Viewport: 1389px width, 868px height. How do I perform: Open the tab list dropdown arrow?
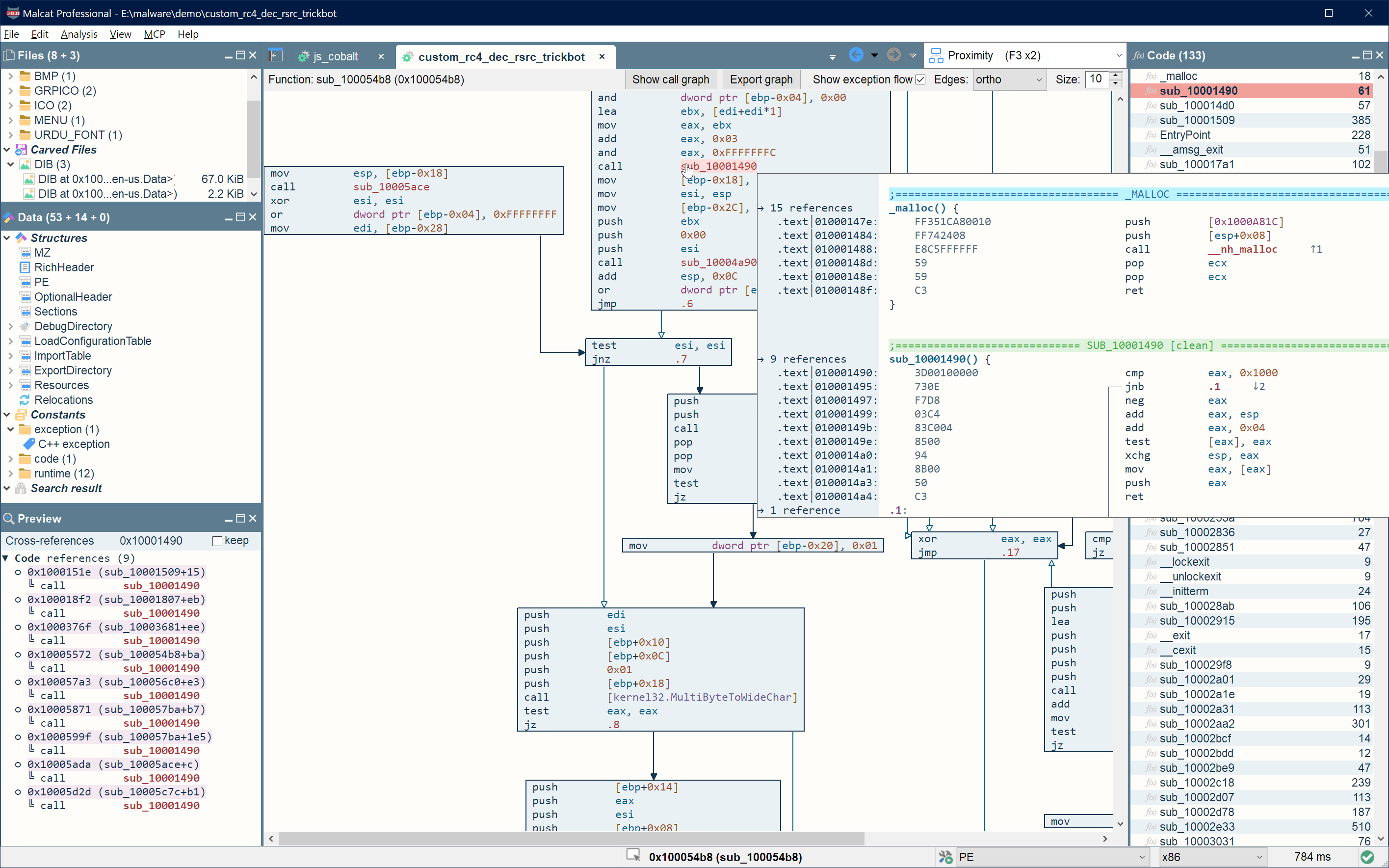(x=832, y=57)
